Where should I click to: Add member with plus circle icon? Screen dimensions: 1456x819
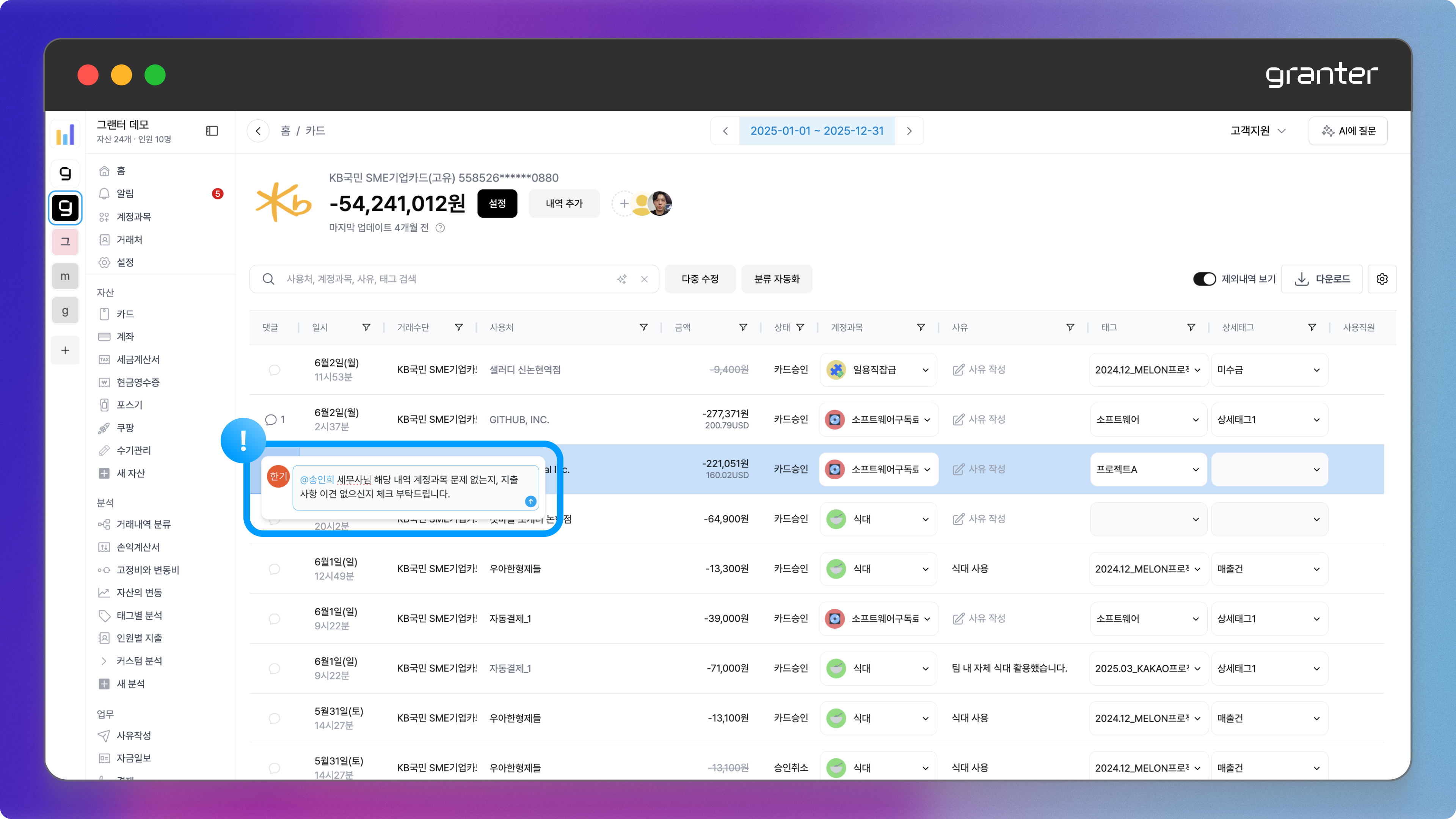(x=623, y=204)
